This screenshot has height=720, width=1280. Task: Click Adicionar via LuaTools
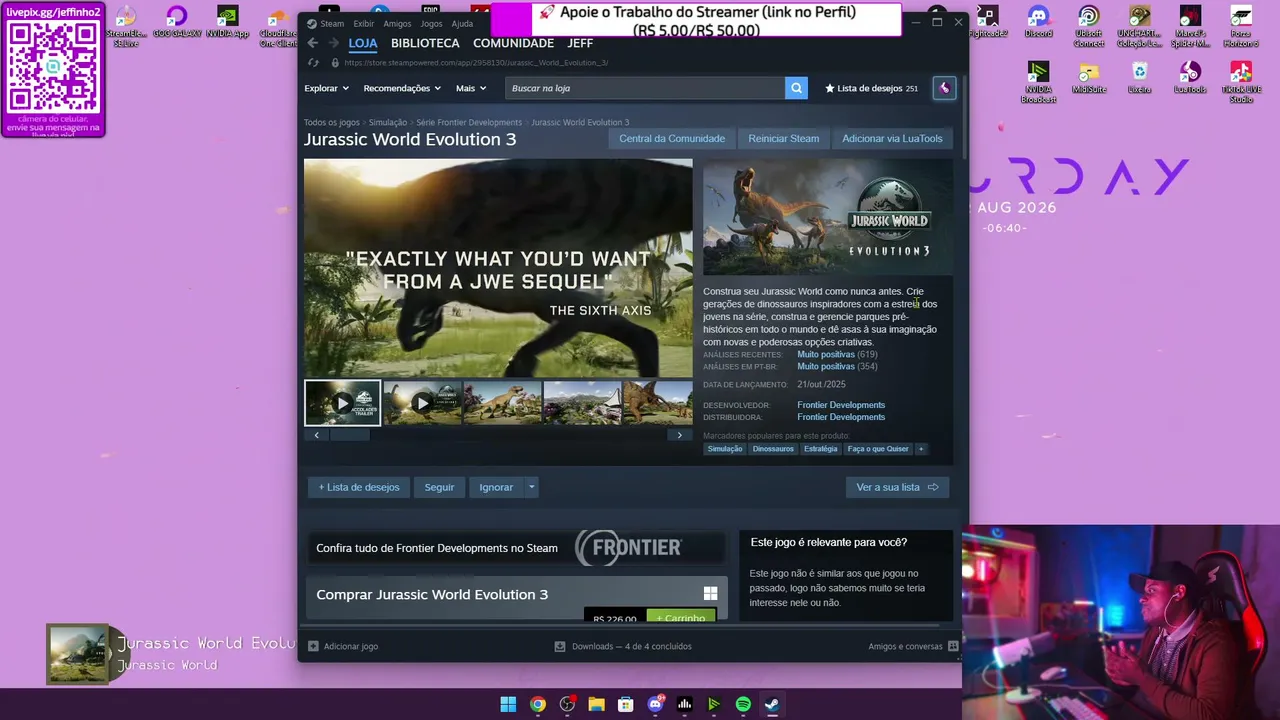(x=892, y=138)
